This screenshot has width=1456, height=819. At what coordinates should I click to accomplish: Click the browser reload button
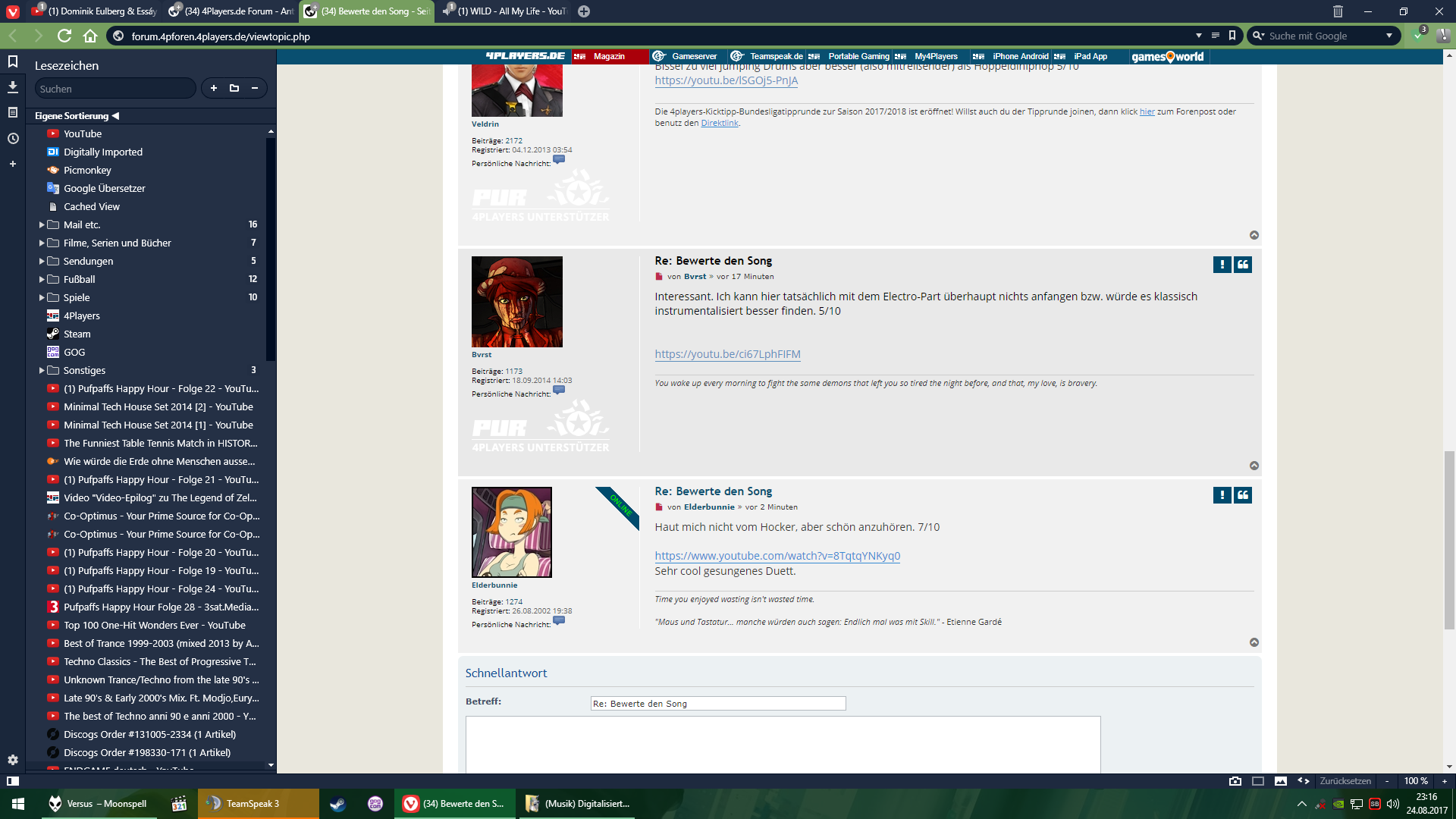tap(64, 36)
